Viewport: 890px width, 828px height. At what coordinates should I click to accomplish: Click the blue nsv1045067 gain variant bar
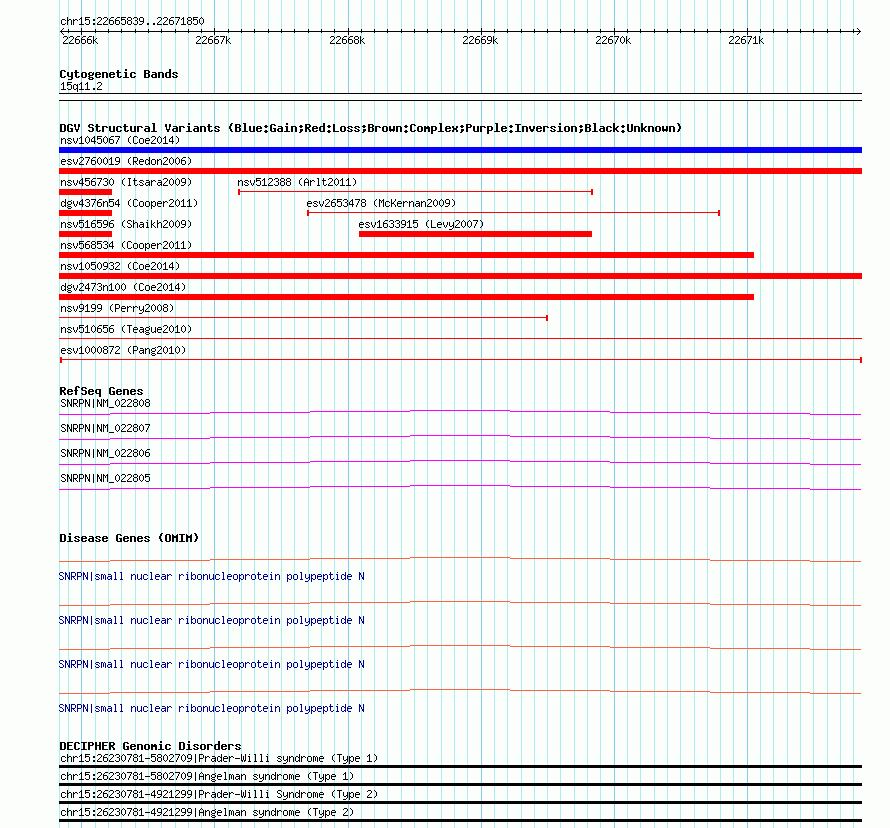[460, 150]
